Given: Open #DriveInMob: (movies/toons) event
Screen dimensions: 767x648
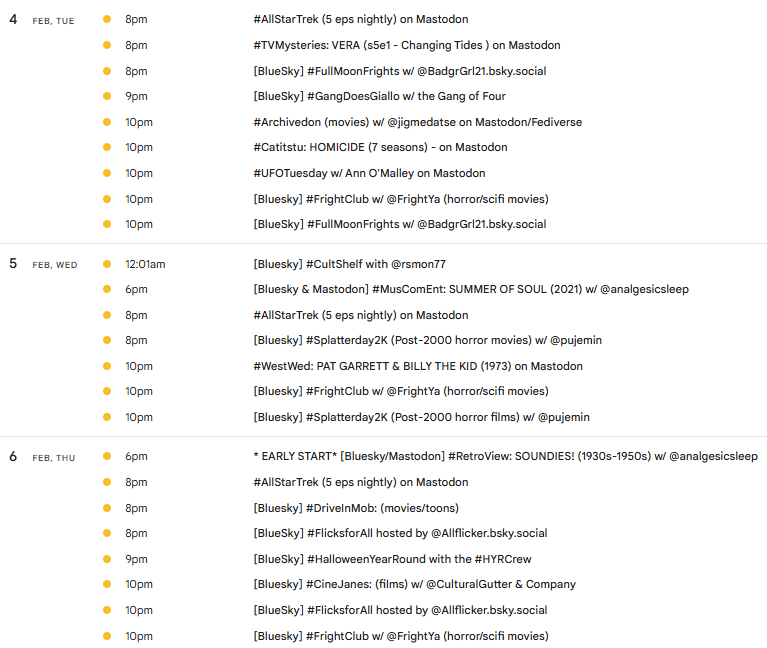Looking at the screenshot, I should click(356, 508).
